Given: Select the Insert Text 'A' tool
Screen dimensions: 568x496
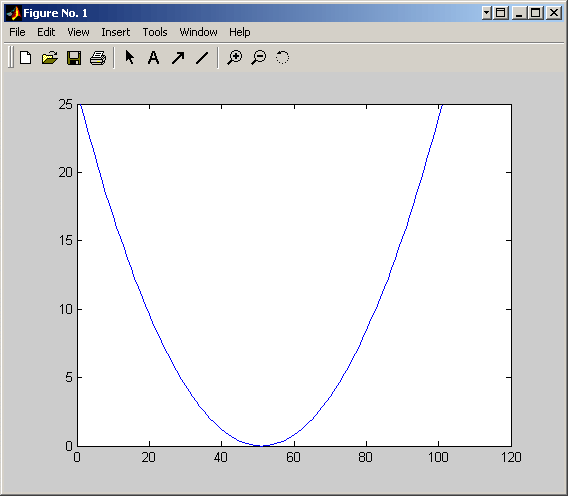Looking at the screenshot, I should [x=154, y=58].
